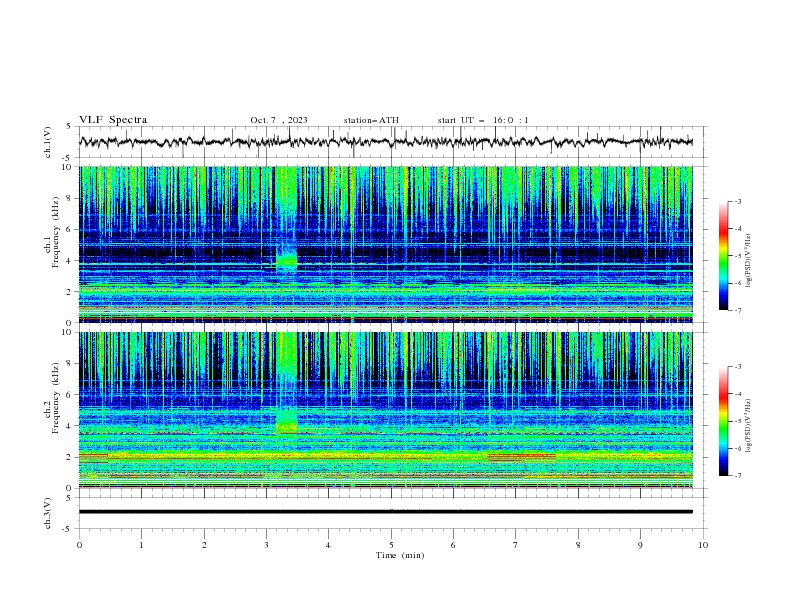
Task: Click the red 2 kHz band near 7 min in ch.2
Action: (522, 457)
